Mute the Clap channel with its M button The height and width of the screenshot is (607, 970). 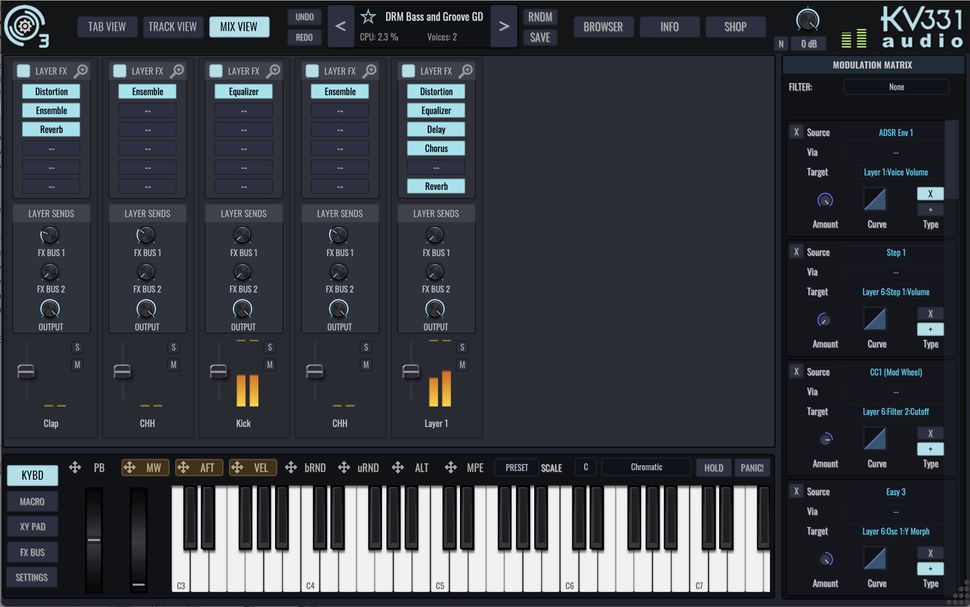(75, 364)
